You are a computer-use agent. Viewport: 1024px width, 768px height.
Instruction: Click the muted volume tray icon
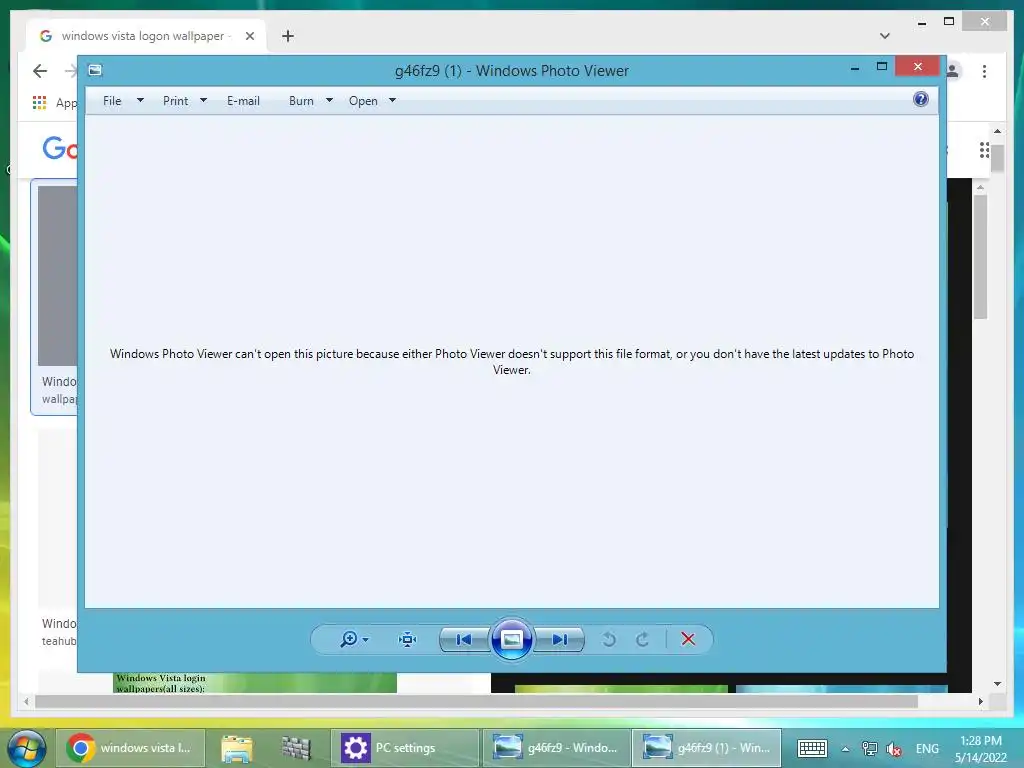(894, 749)
